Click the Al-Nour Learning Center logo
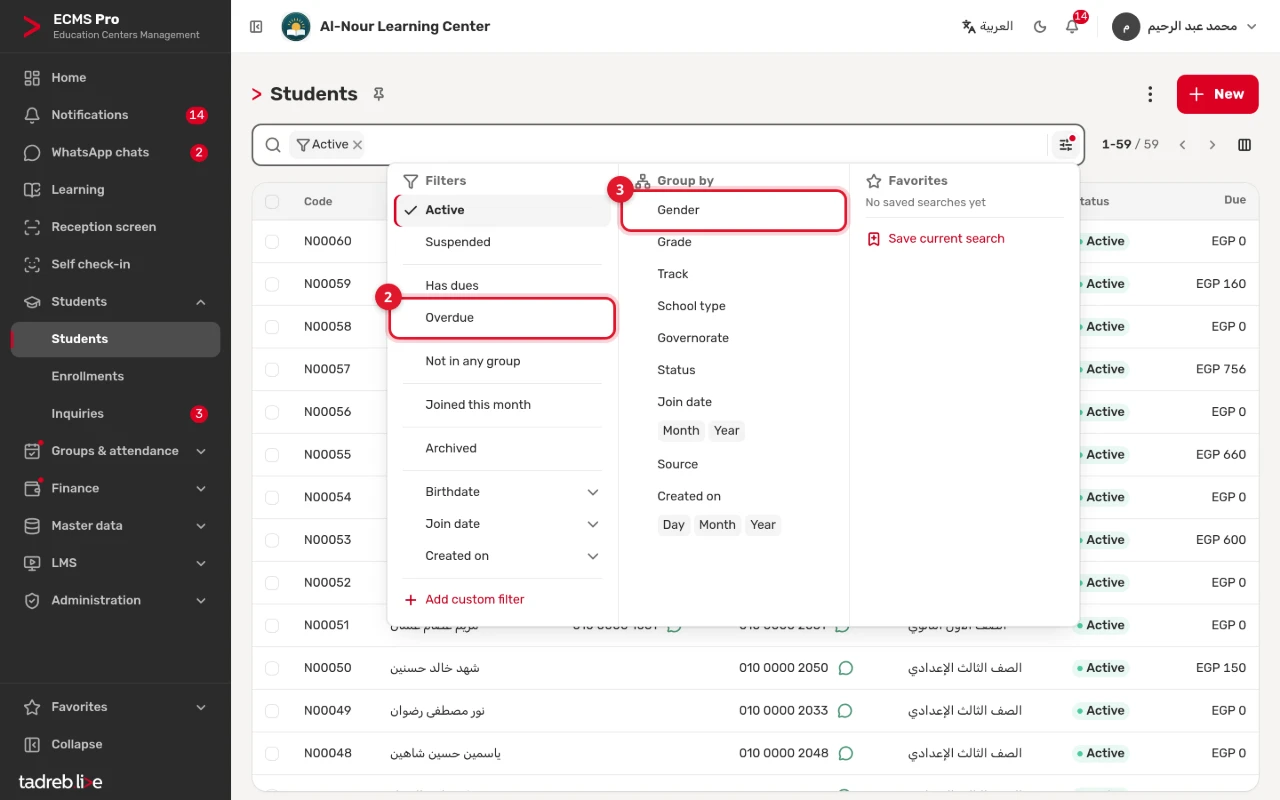 (296, 27)
